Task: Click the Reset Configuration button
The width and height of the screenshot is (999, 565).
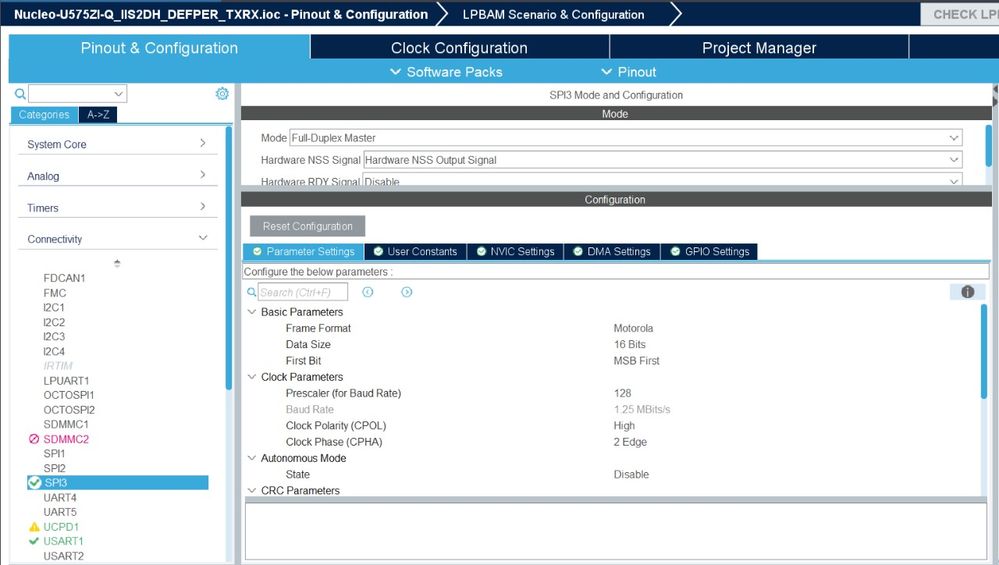Action: [308, 226]
